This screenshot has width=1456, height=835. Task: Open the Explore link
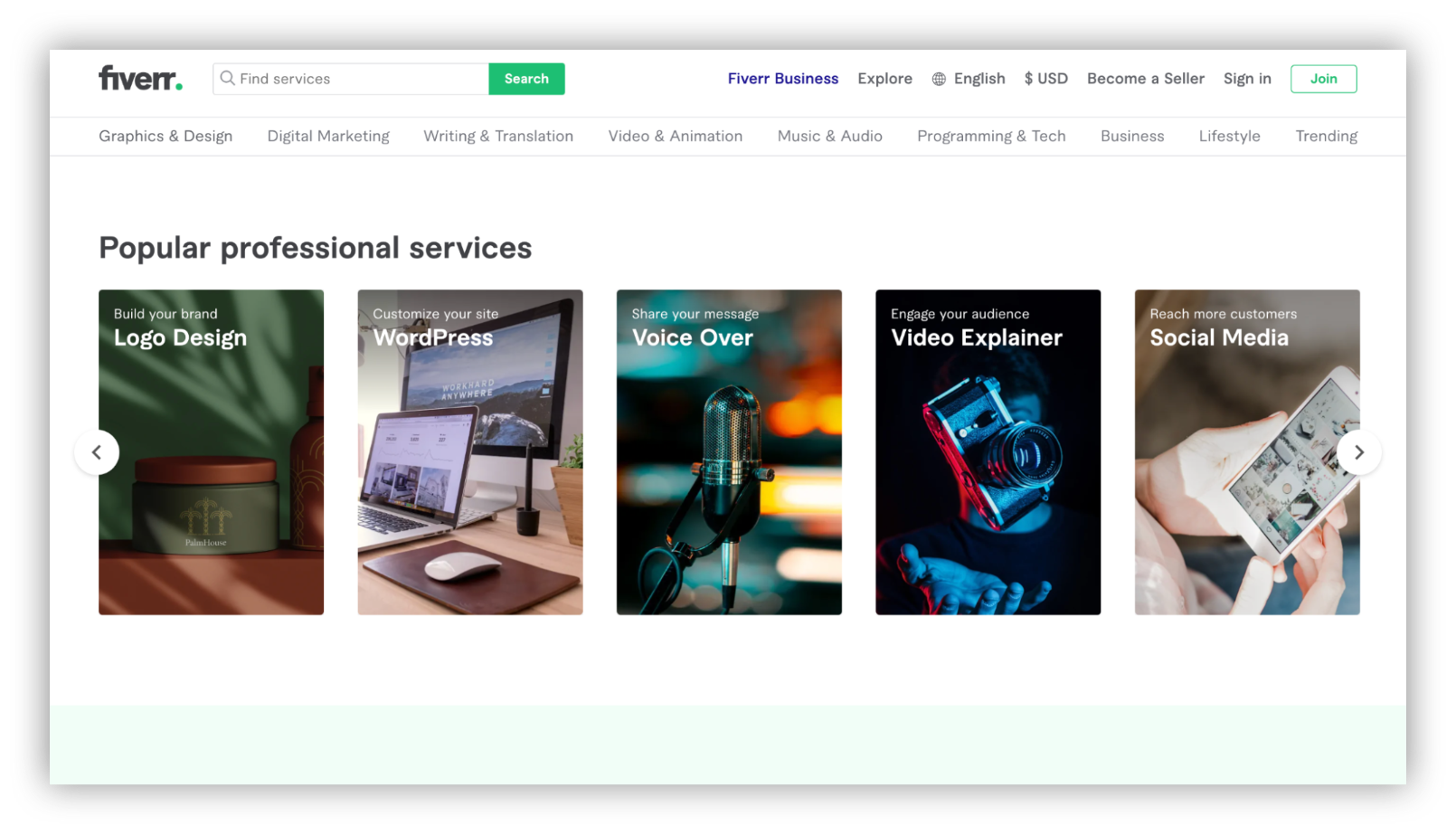884,79
